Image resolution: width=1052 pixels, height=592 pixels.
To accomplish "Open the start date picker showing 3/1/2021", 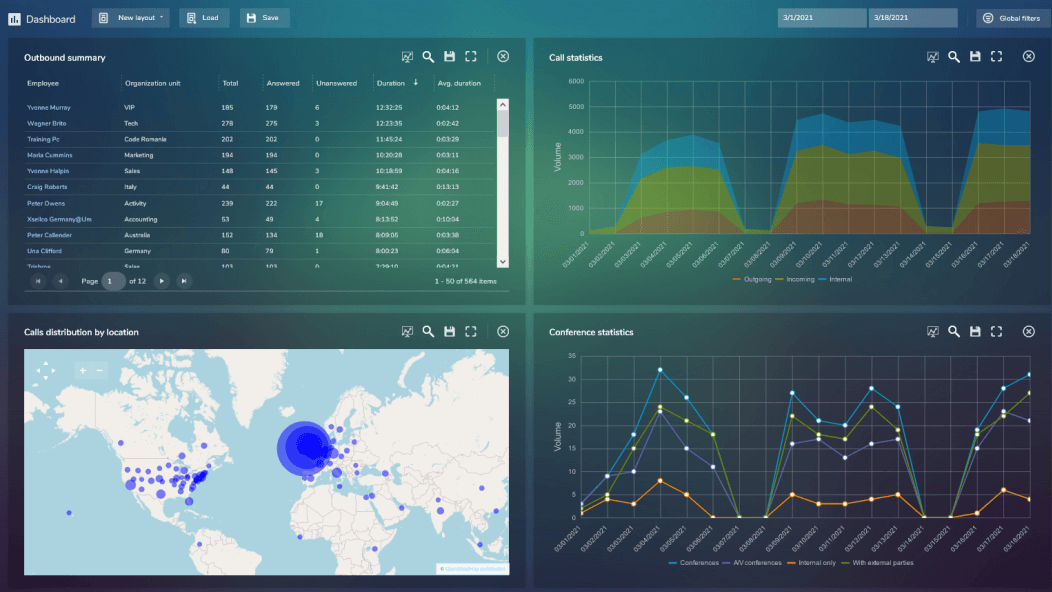I will 821,17.
